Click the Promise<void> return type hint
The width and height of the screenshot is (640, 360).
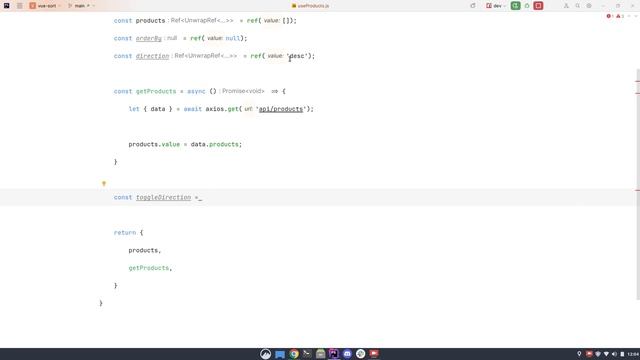243,91
